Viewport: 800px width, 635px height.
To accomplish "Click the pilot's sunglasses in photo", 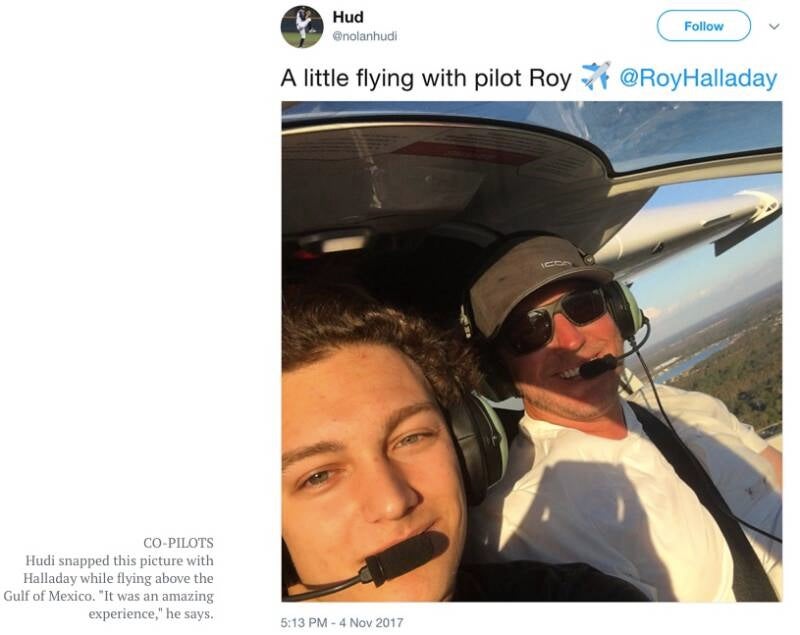I will pos(559,320).
